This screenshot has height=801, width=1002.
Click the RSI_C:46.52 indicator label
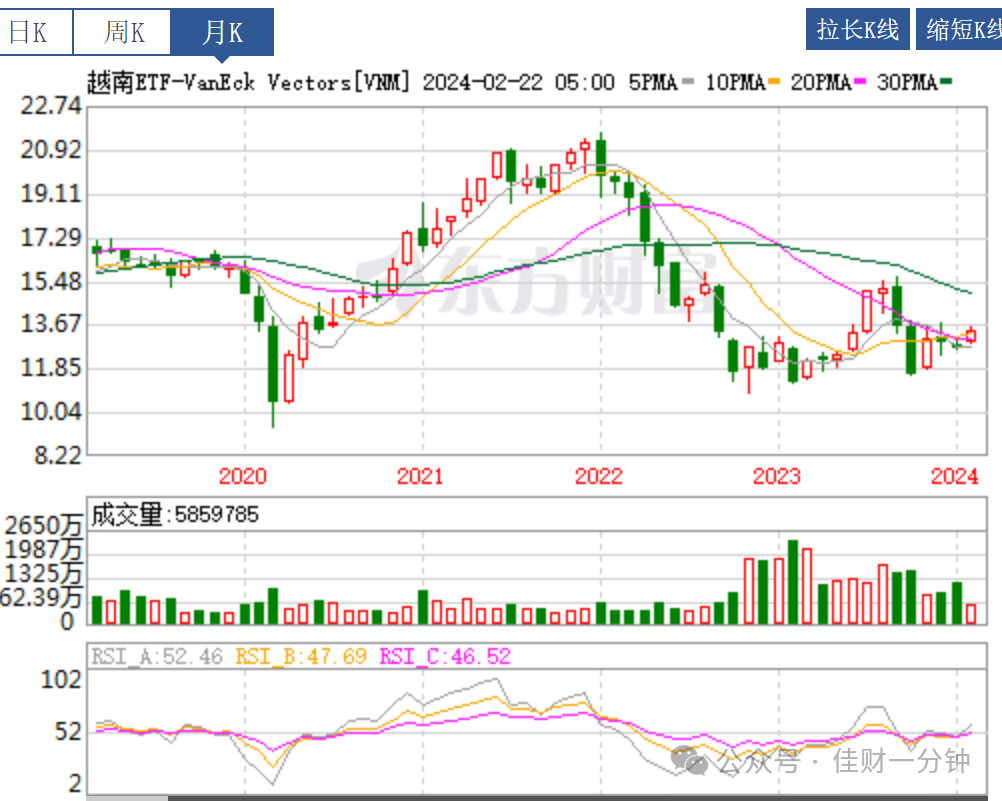[x=445, y=657]
